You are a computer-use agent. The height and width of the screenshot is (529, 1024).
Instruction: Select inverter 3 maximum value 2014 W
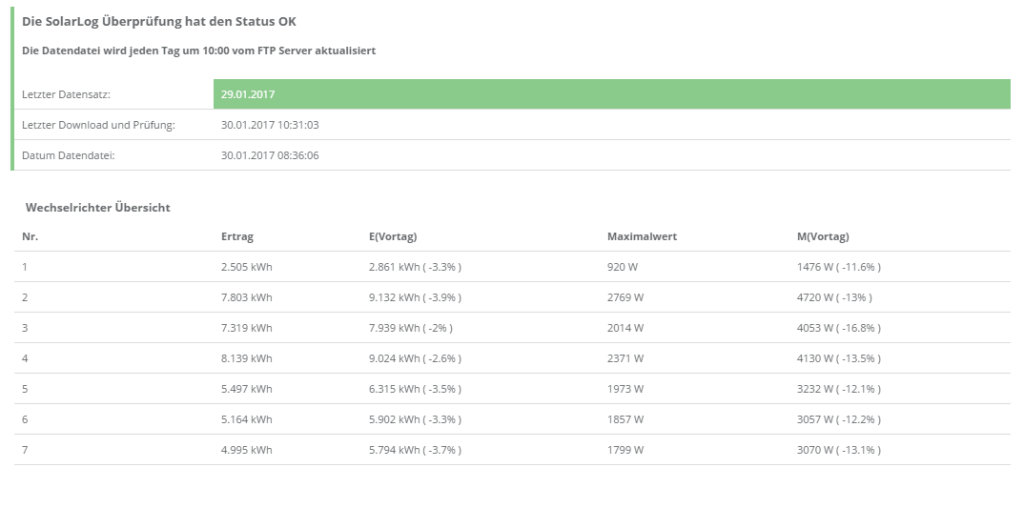[625, 328]
